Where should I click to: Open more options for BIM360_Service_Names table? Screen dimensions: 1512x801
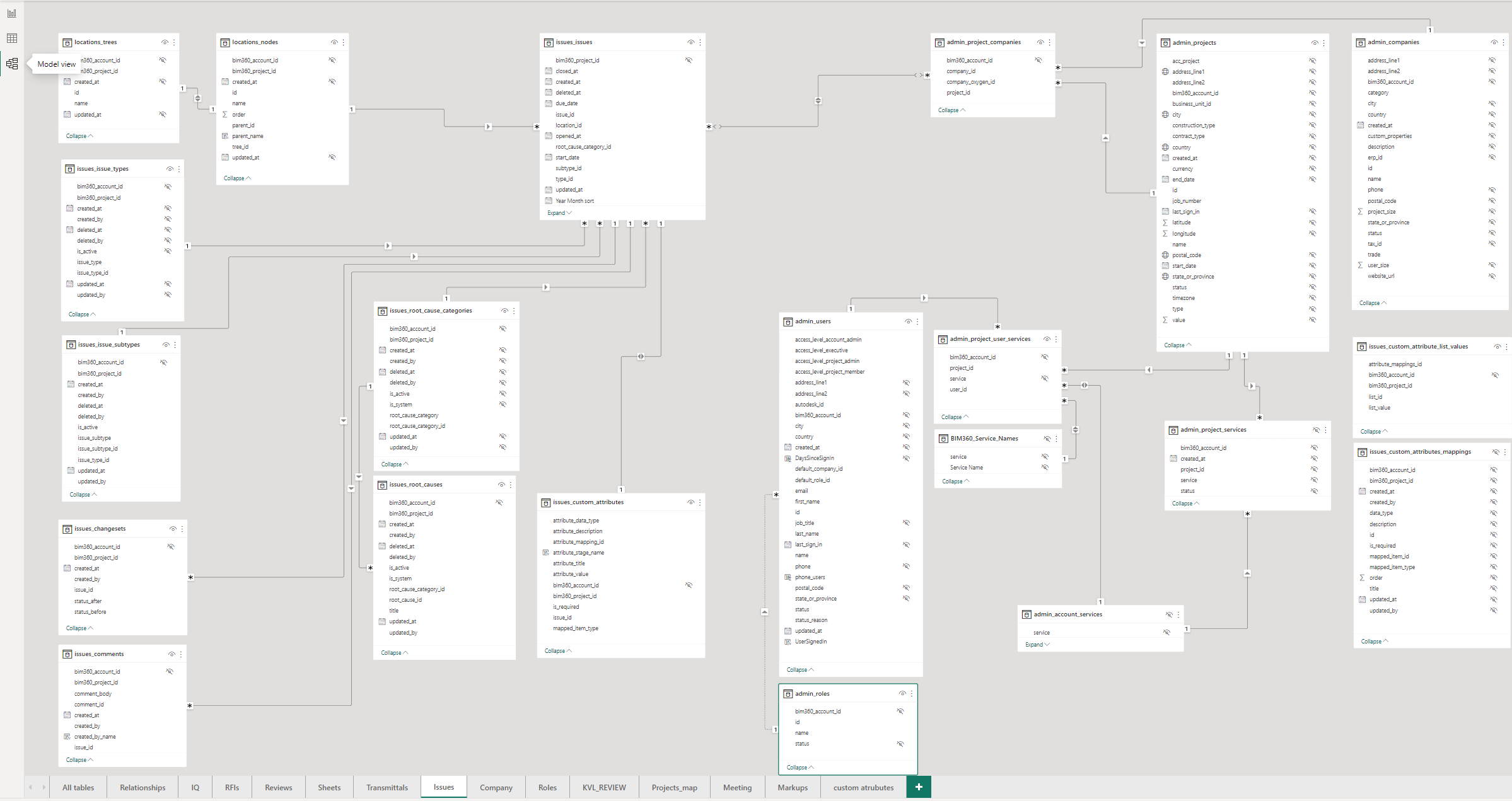[x=1056, y=439]
